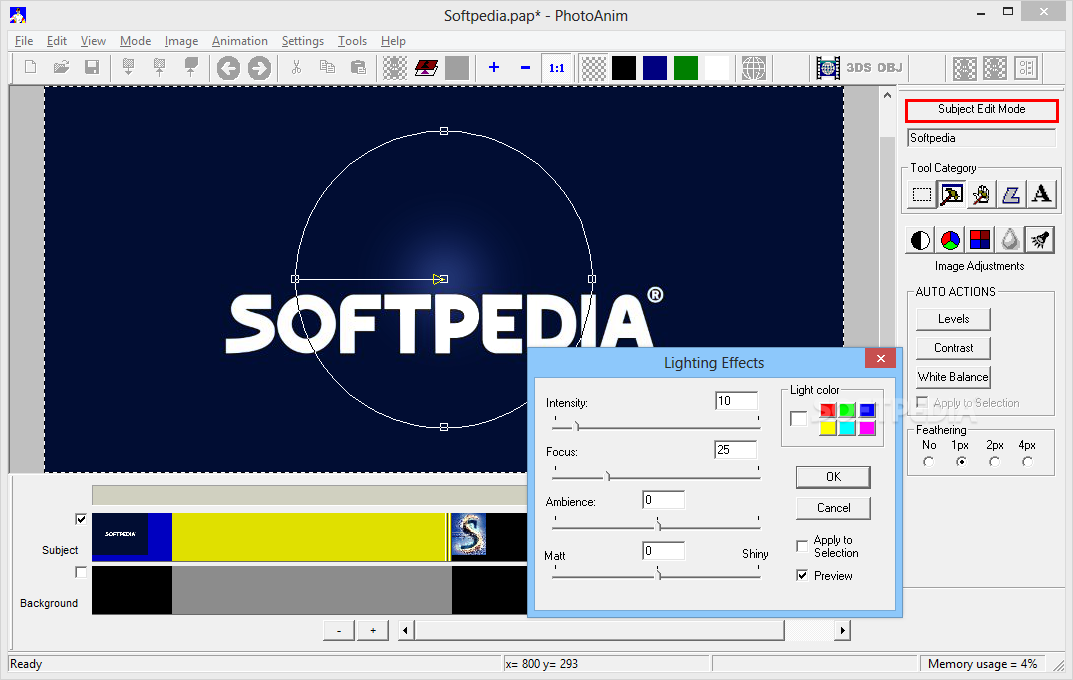Click the OBJ export toolbar item
This screenshot has width=1073, height=680.
890,68
